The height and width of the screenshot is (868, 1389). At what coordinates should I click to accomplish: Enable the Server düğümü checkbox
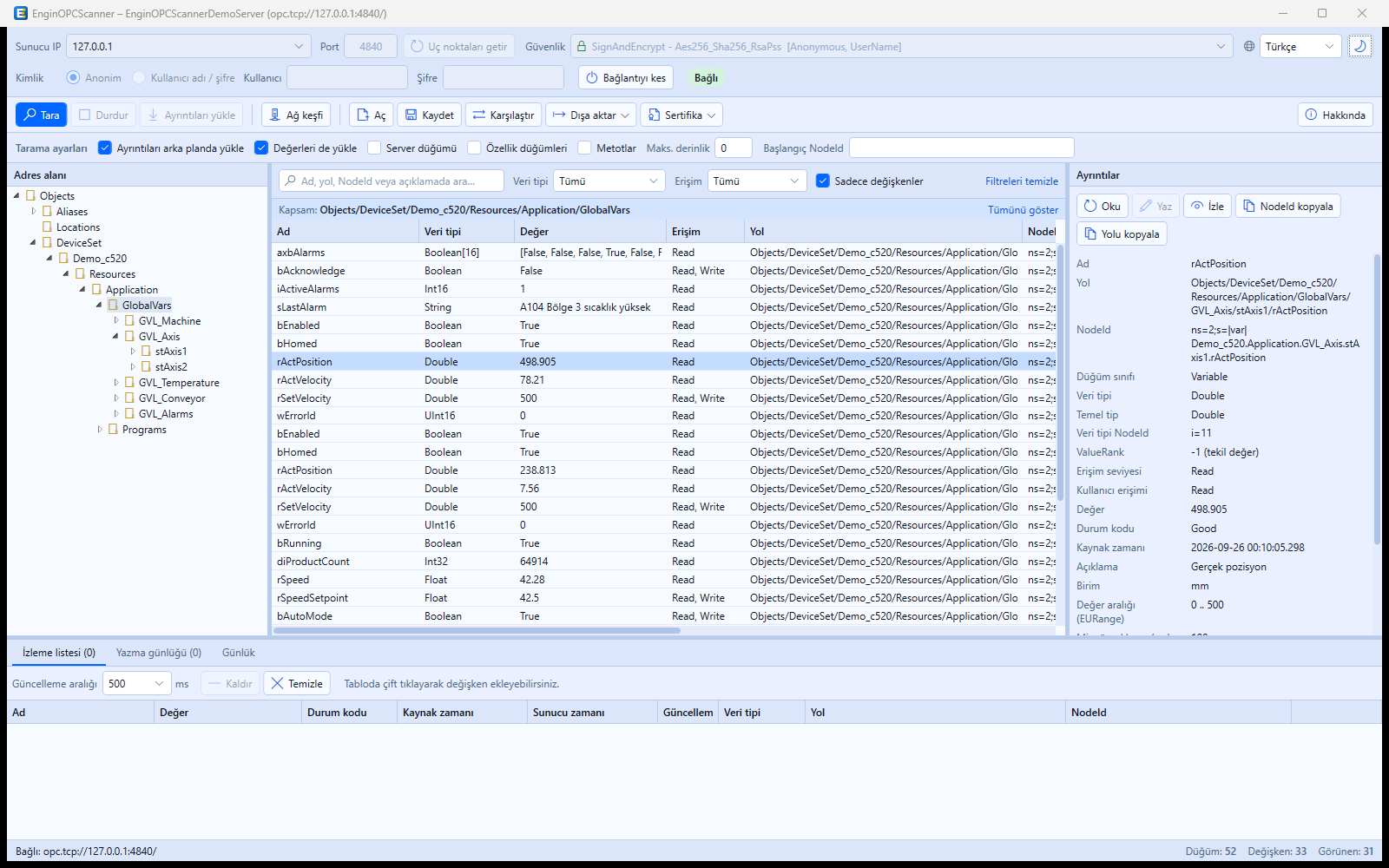(x=374, y=148)
